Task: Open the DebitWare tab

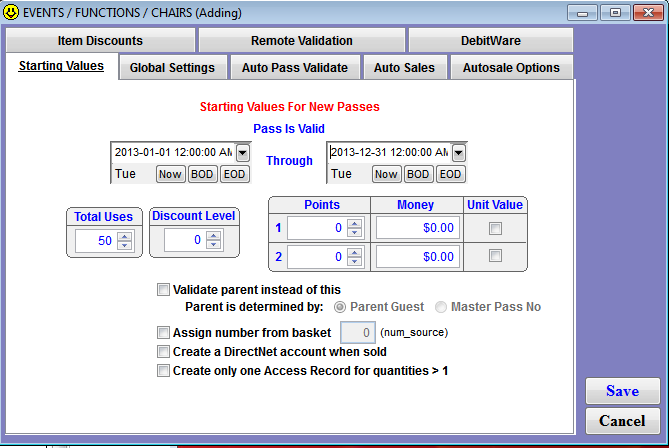Action: (491, 41)
